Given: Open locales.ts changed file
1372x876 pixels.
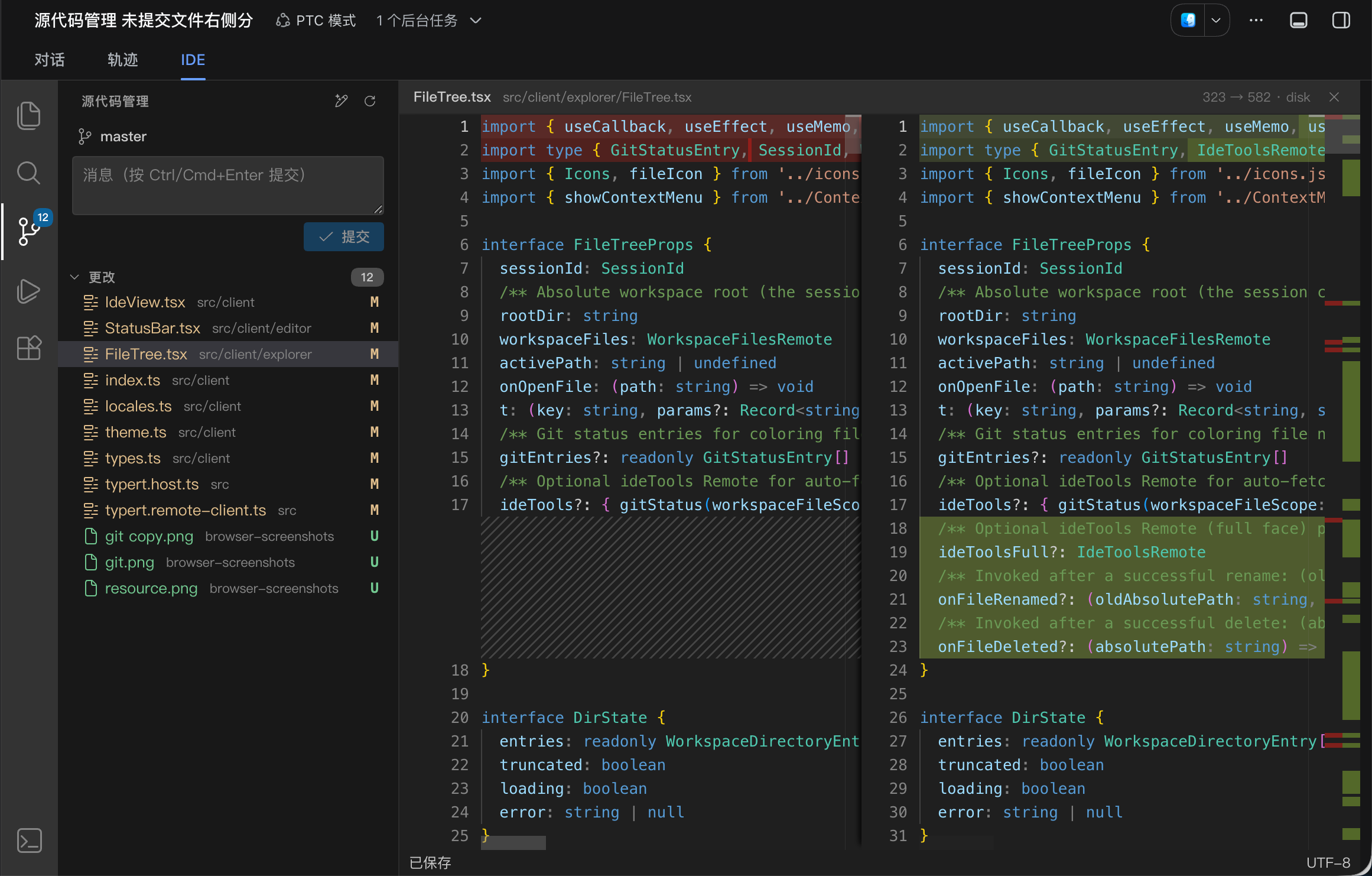Looking at the screenshot, I should (x=228, y=406).
